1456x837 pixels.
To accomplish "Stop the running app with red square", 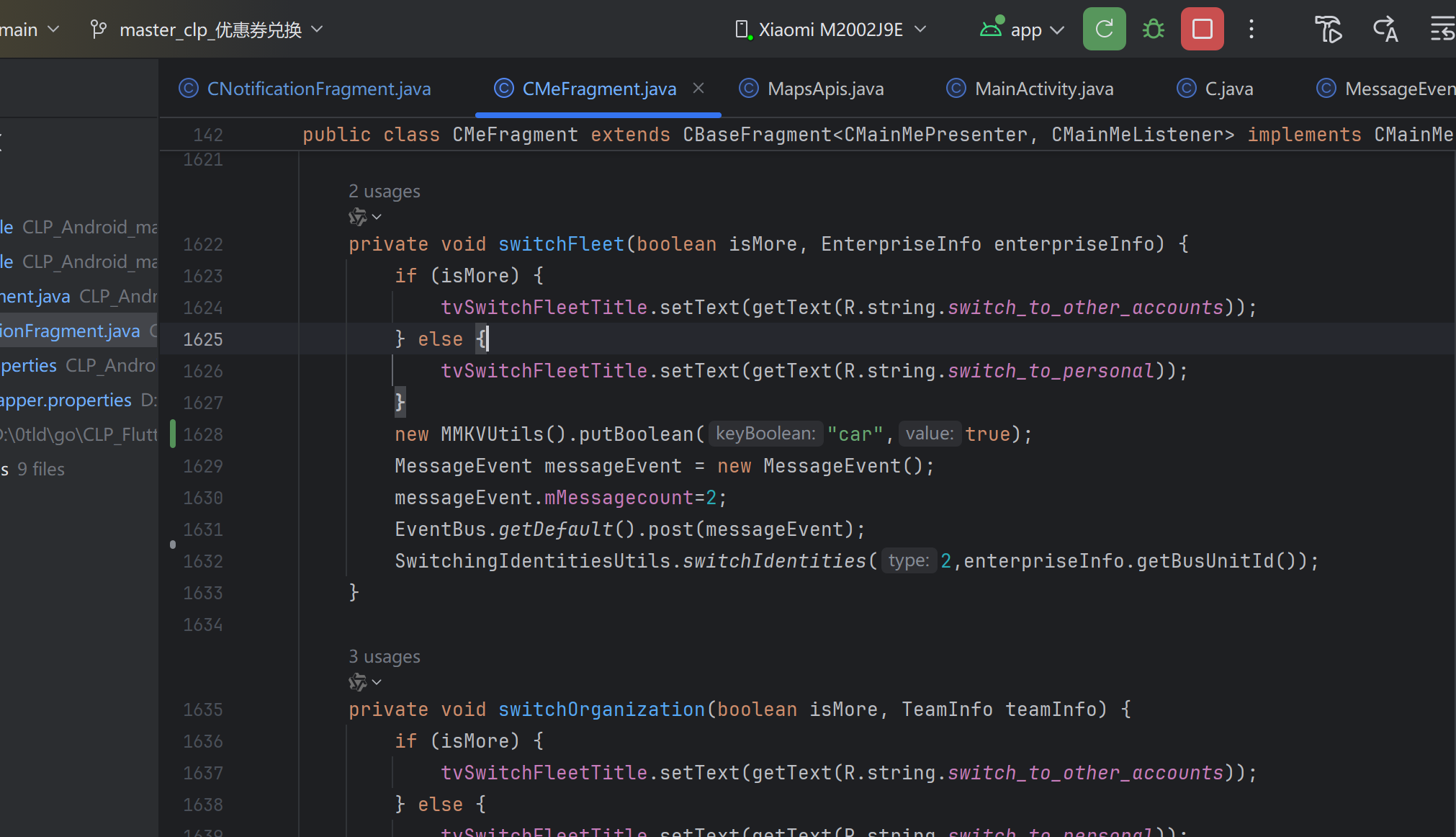I will point(1202,30).
